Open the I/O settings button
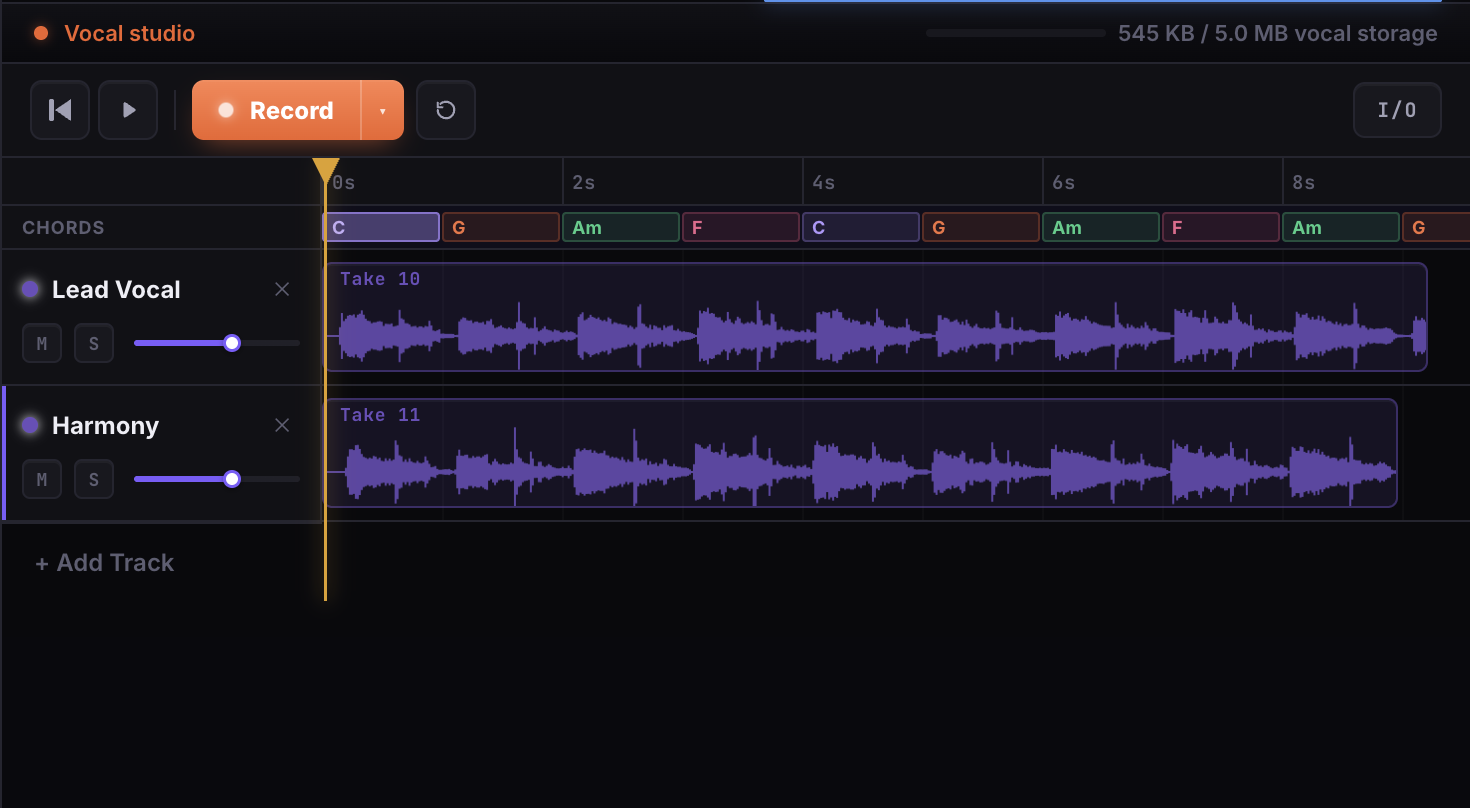1470x808 pixels. [x=1397, y=110]
